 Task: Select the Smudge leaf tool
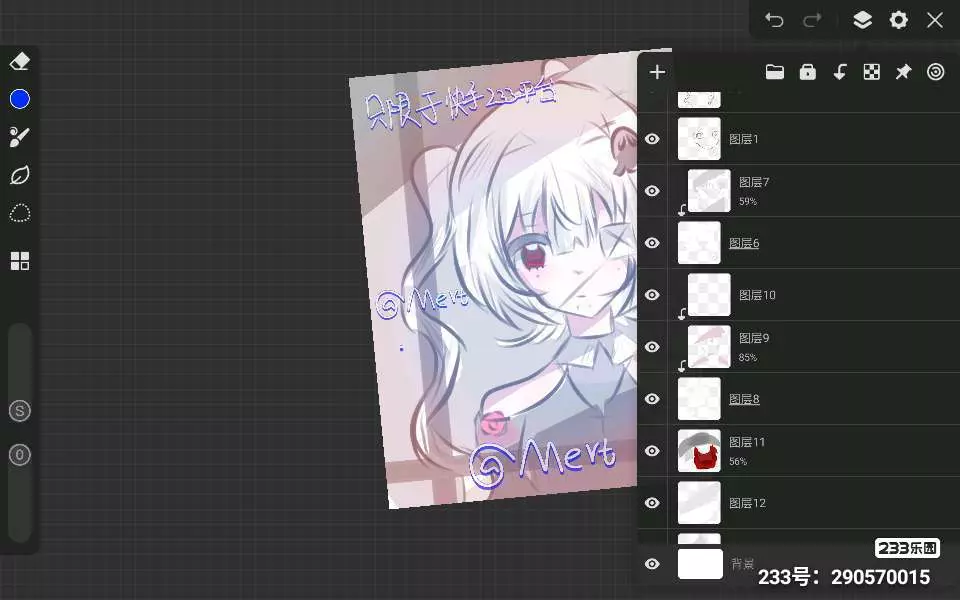[20, 175]
